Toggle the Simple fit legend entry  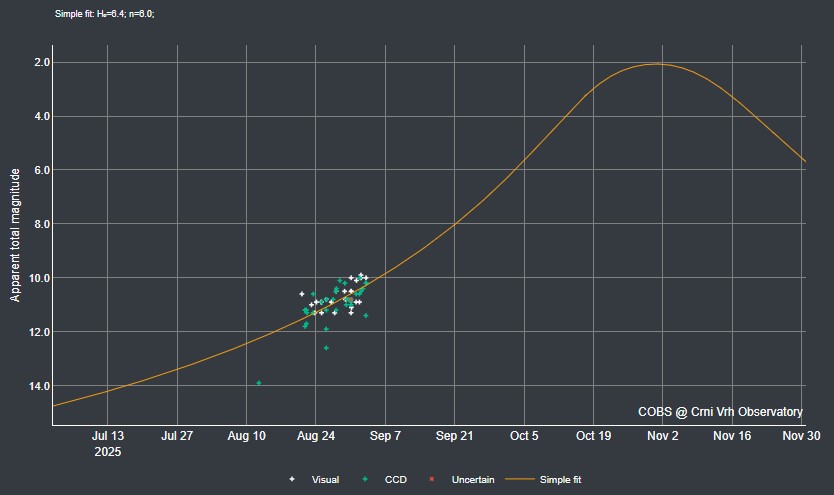pos(543,480)
